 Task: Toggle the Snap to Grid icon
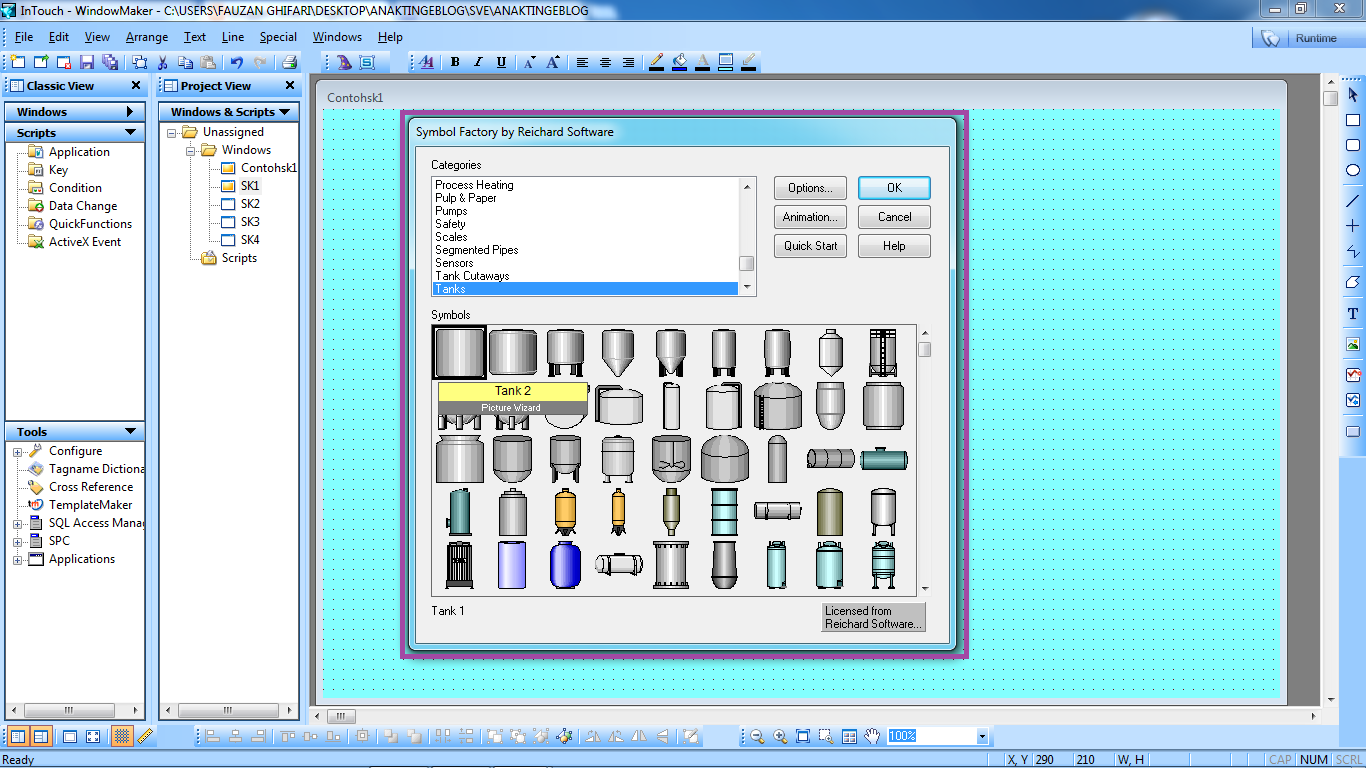(x=121, y=736)
